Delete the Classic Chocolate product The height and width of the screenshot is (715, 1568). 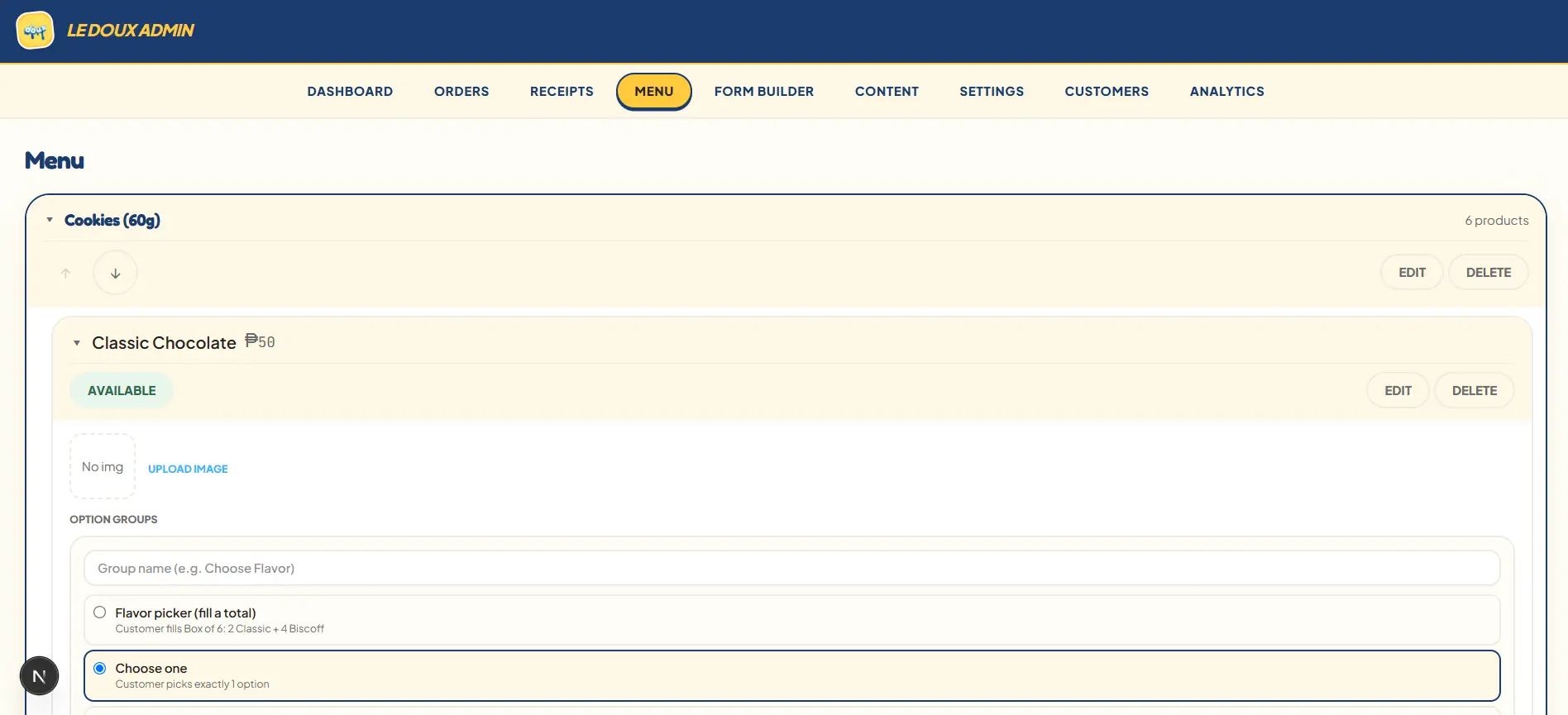coord(1475,391)
